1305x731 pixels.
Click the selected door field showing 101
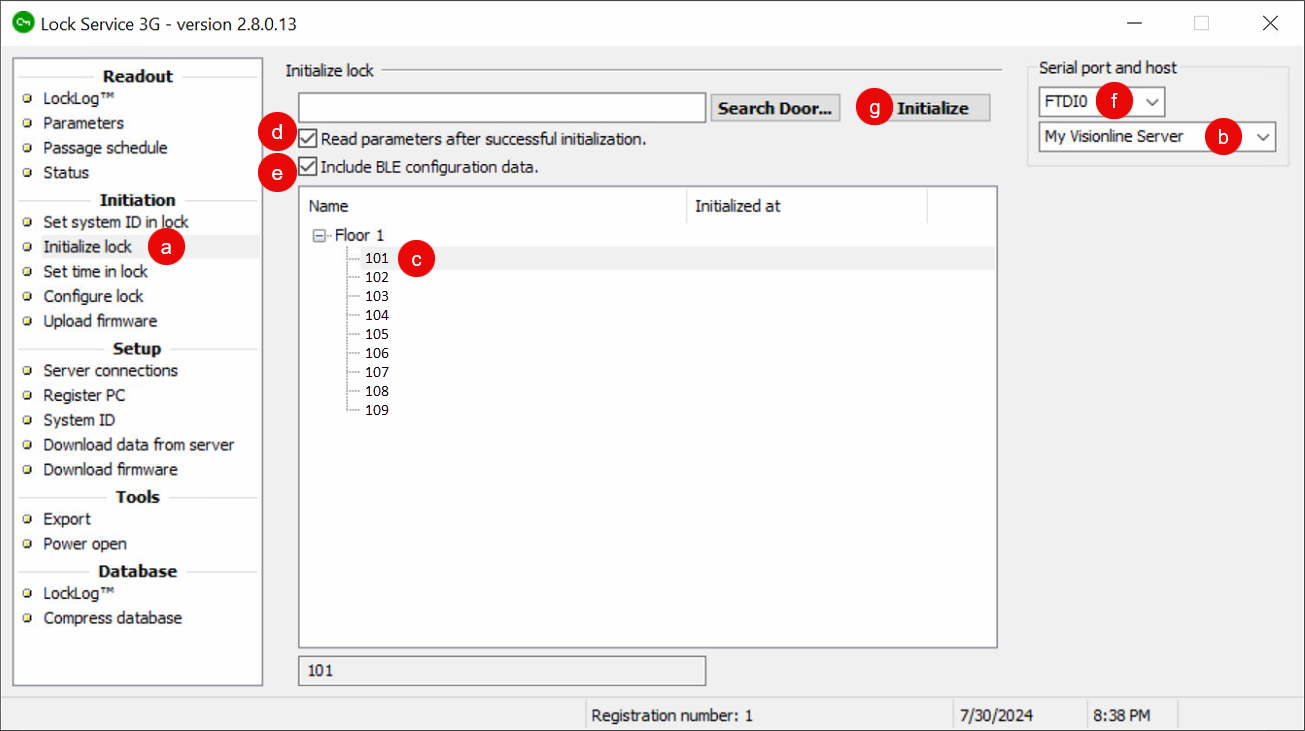point(502,671)
